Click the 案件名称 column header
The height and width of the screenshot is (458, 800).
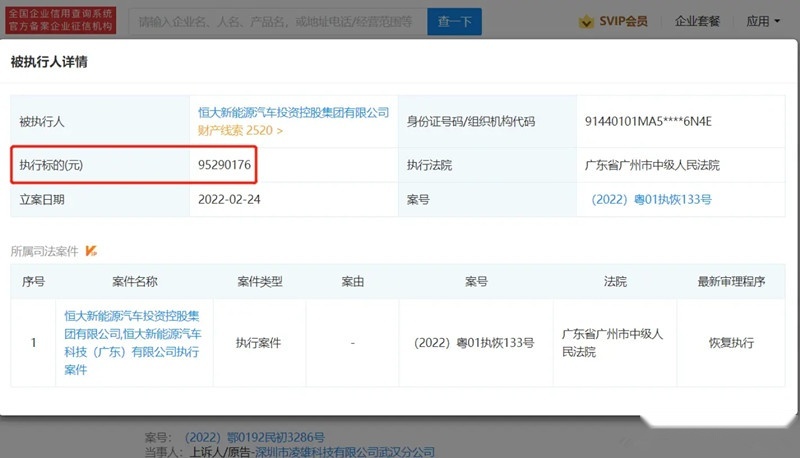pos(135,282)
